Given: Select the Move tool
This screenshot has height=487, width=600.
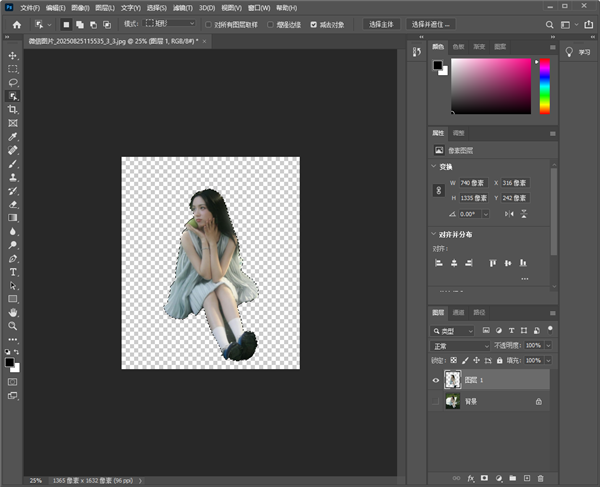Looking at the screenshot, I should pos(13,55).
